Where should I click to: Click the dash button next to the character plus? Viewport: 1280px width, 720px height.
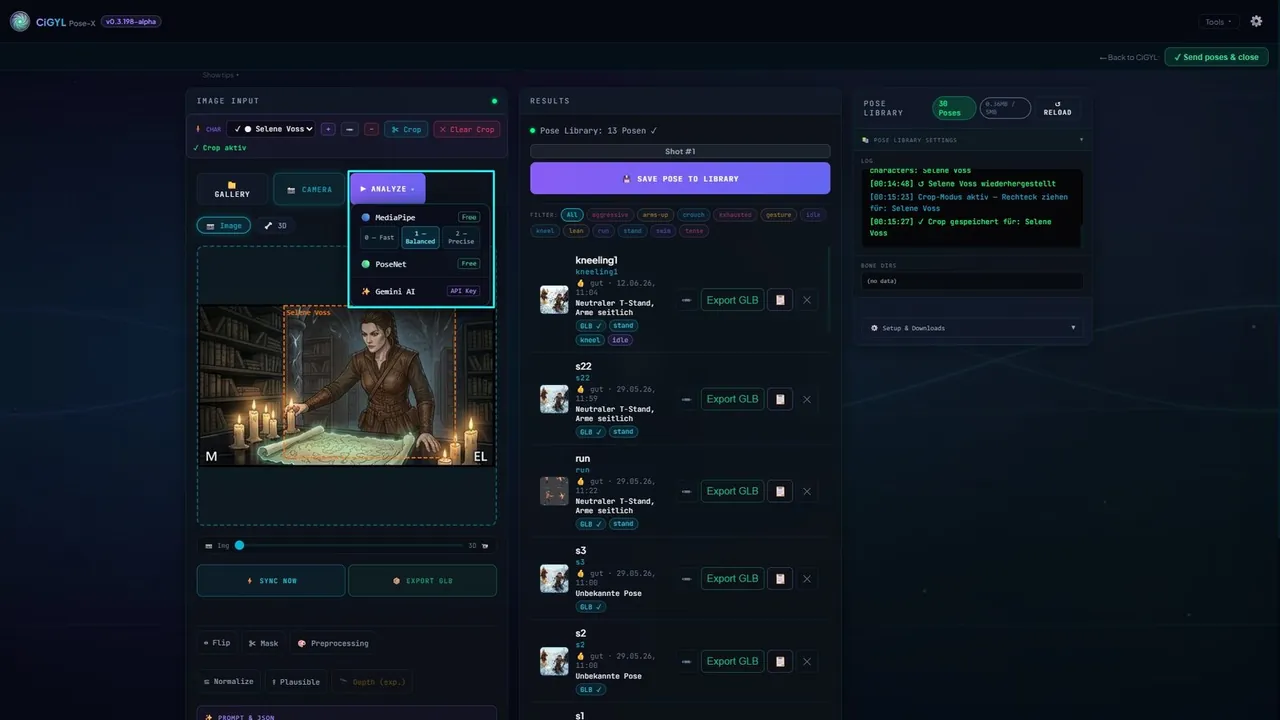tap(350, 129)
